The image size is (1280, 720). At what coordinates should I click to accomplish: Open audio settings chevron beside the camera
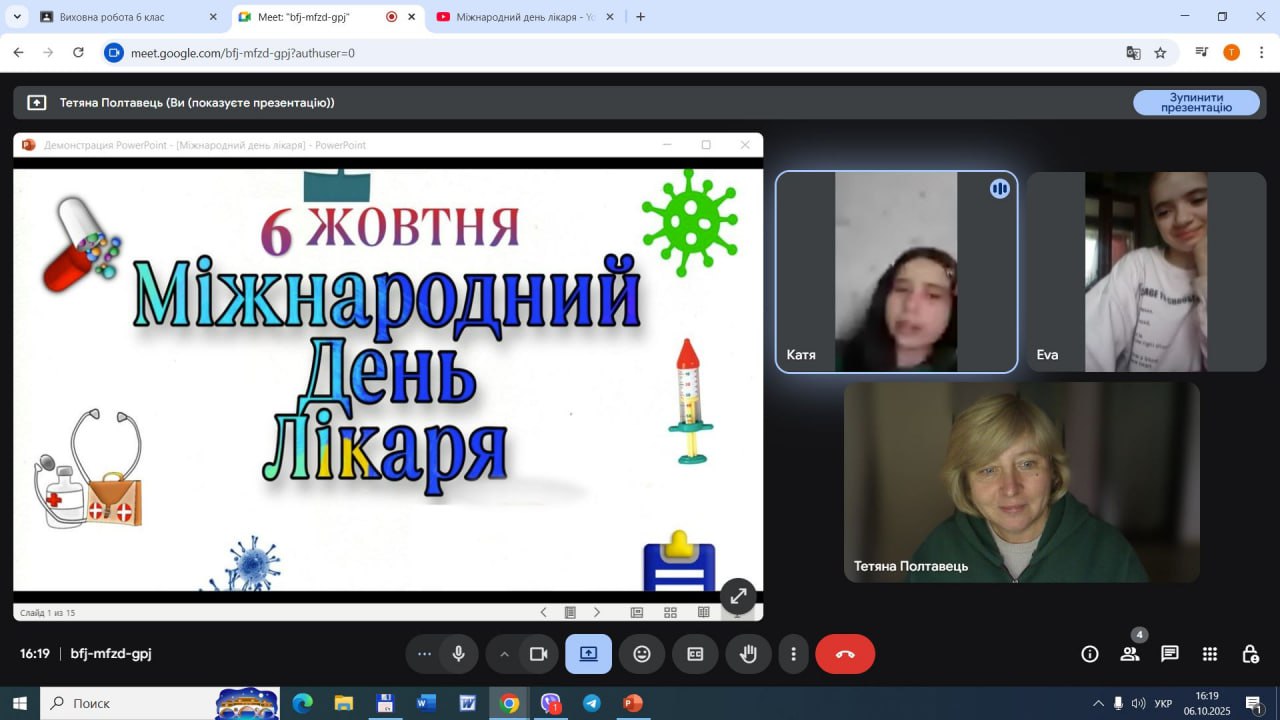click(x=505, y=654)
